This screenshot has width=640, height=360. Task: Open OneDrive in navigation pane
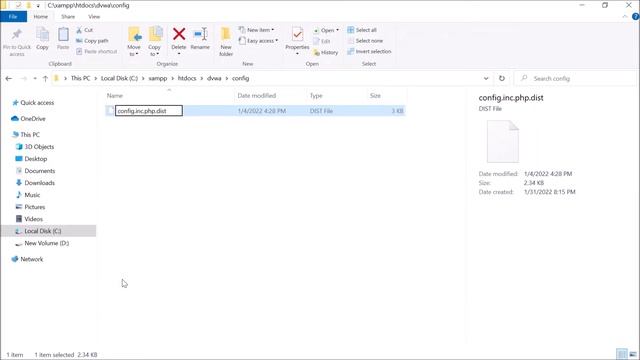(x=29, y=119)
